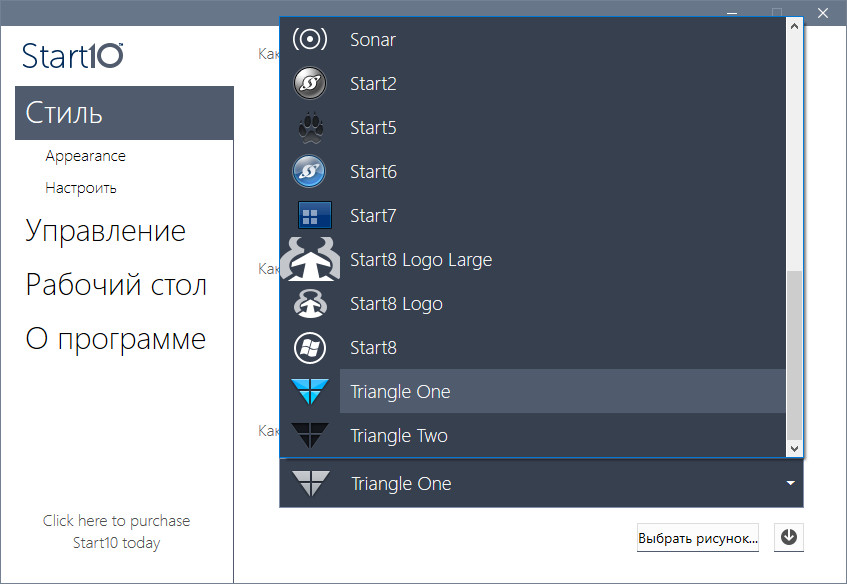Click the combo box dropdown arrow
This screenshot has width=847, height=584.
tap(790, 484)
